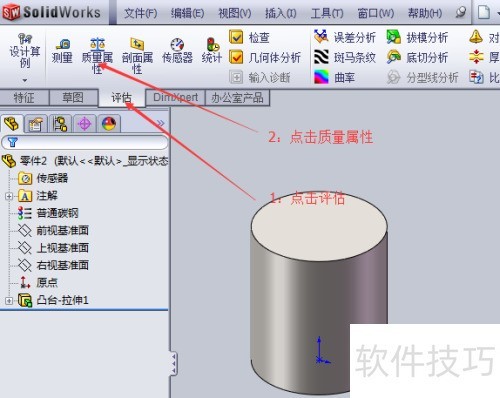Select 传感器 in the feature tree
Image resolution: width=500 pixels, height=398 pixels.
(43, 178)
